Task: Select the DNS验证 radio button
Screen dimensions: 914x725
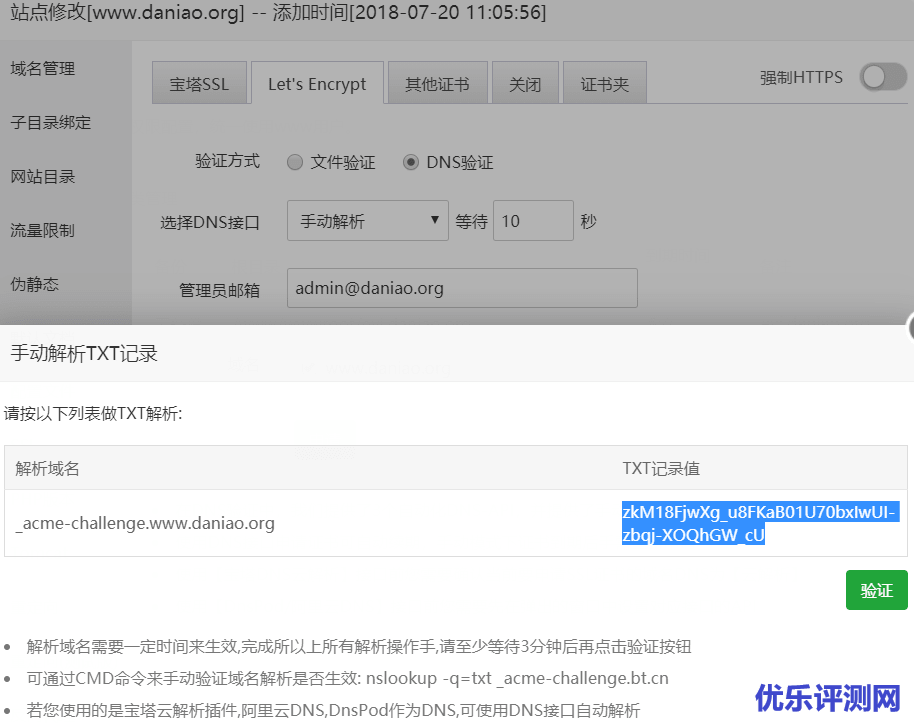Action: [410, 161]
